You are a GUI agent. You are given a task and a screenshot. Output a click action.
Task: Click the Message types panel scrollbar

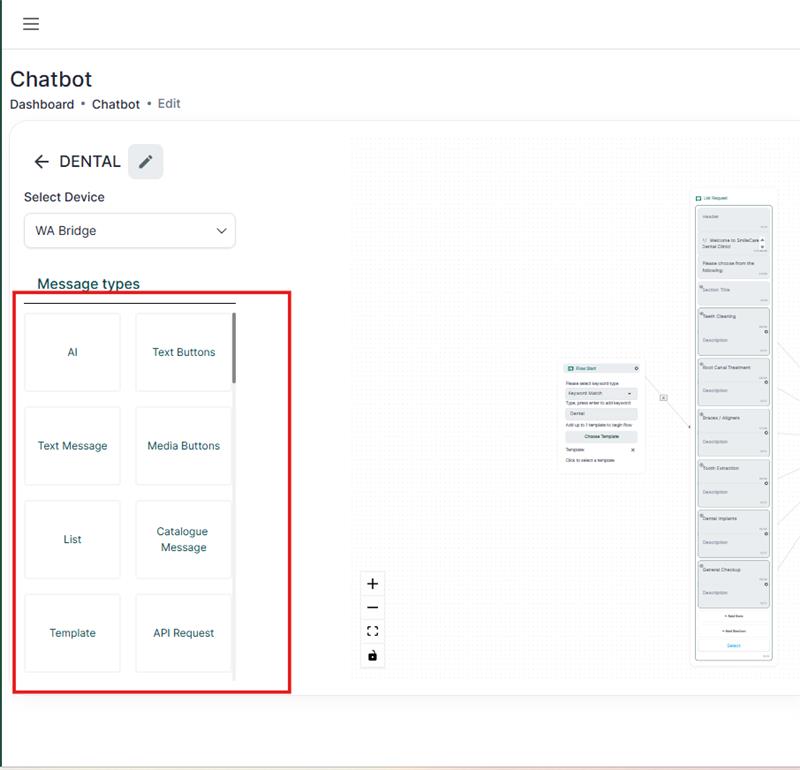(234, 348)
